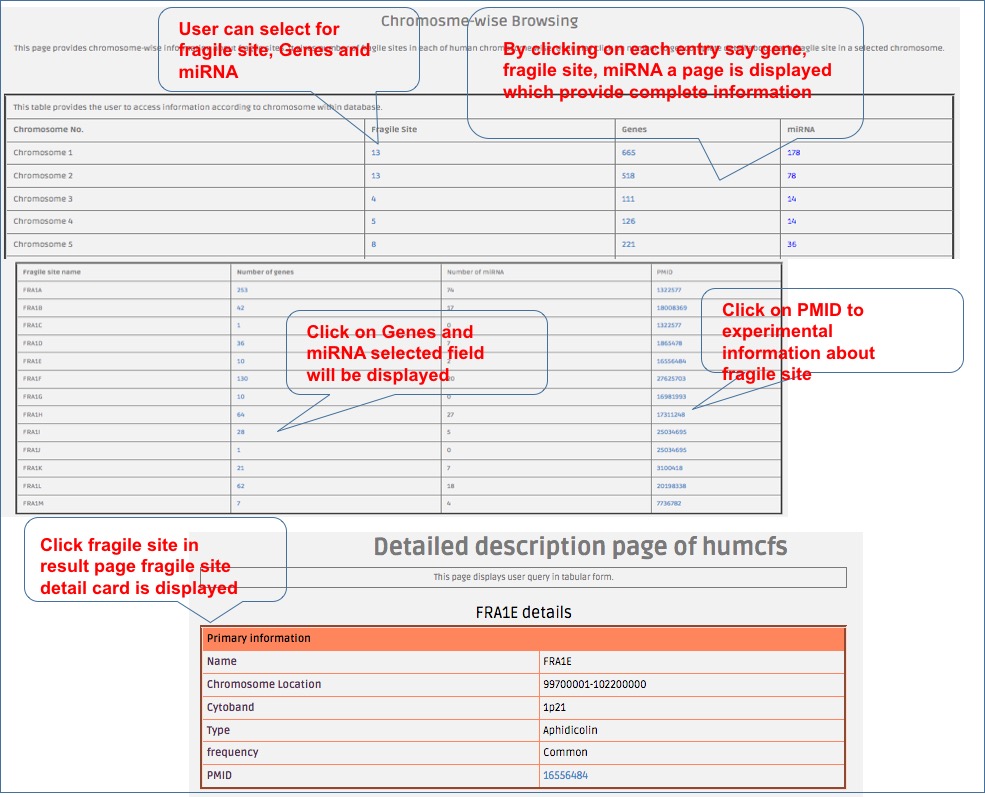Screen dimensions: 985x797
Task: Open Chromosome 2 miRNA count 78
Action: pyautogui.click(x=791, y=176)
